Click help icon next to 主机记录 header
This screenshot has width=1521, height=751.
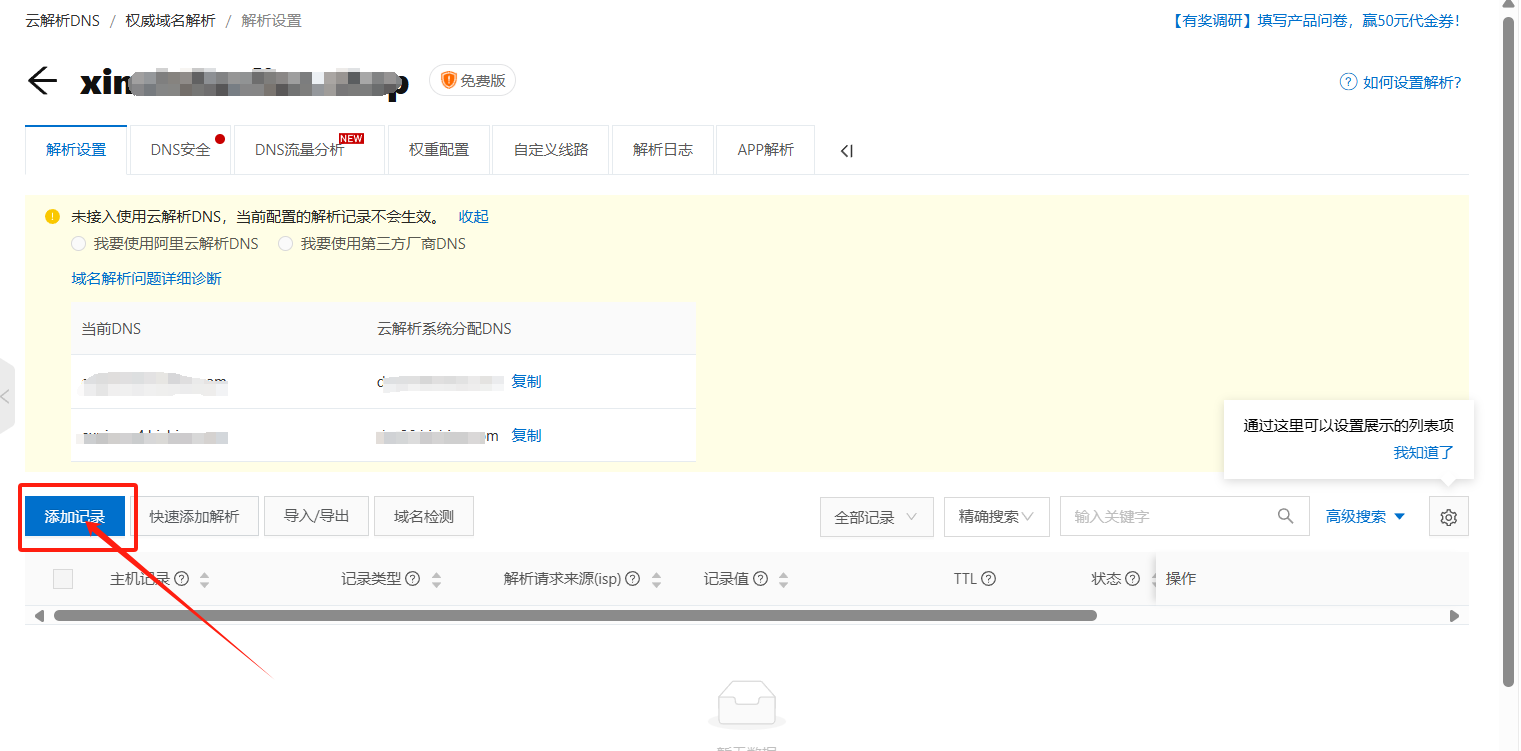181,579
